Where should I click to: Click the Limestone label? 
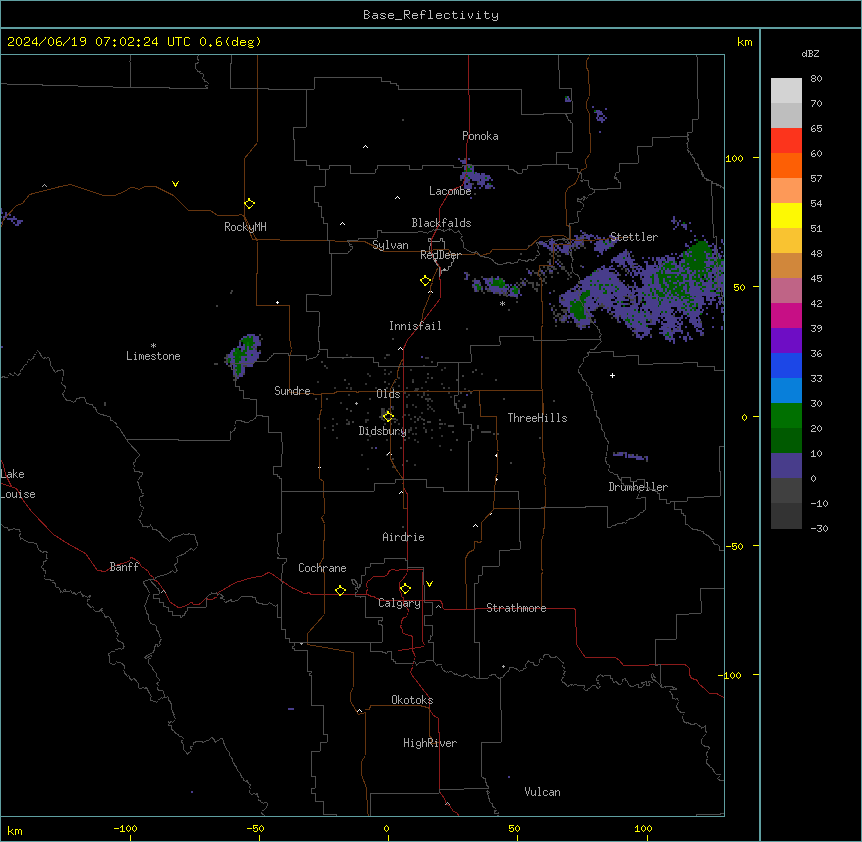153,356
